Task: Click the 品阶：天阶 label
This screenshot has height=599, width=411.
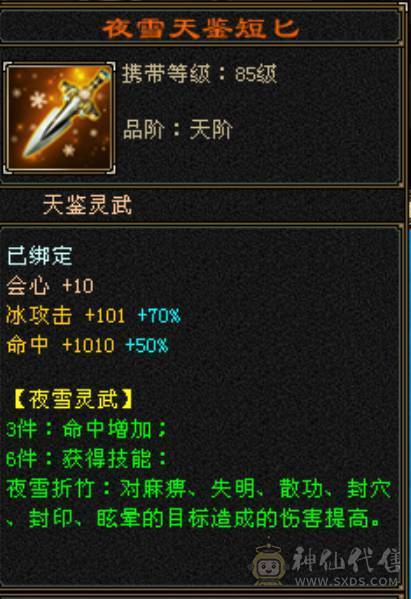Action: point(178,130)
